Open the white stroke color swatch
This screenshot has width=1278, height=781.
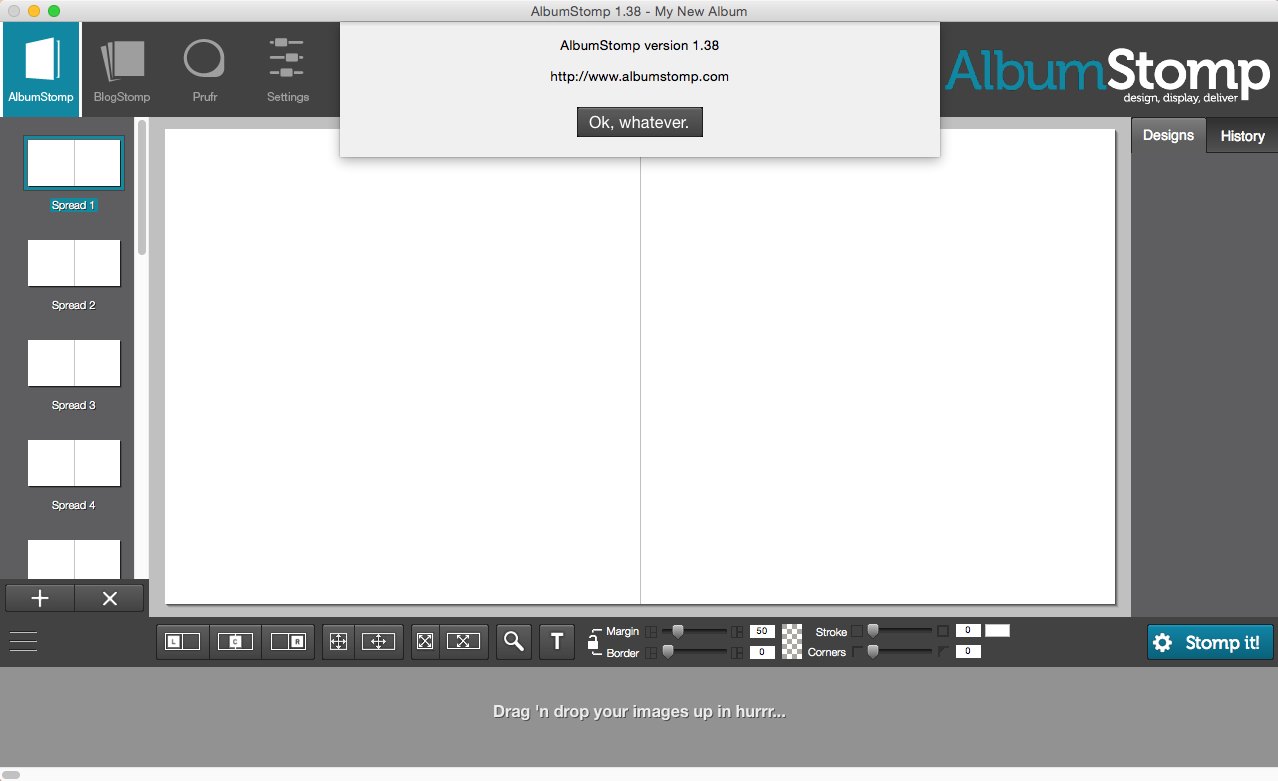point(997,631)
